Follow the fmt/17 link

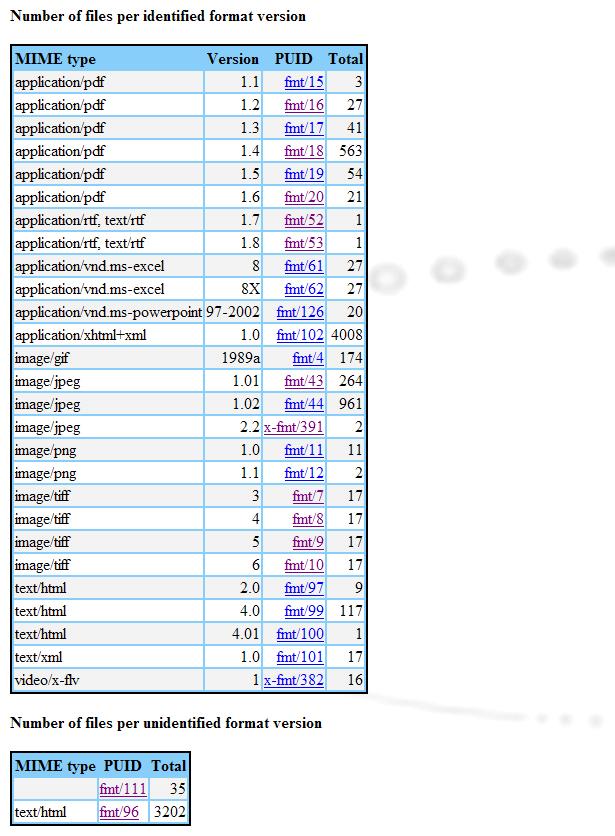[304, 128]
